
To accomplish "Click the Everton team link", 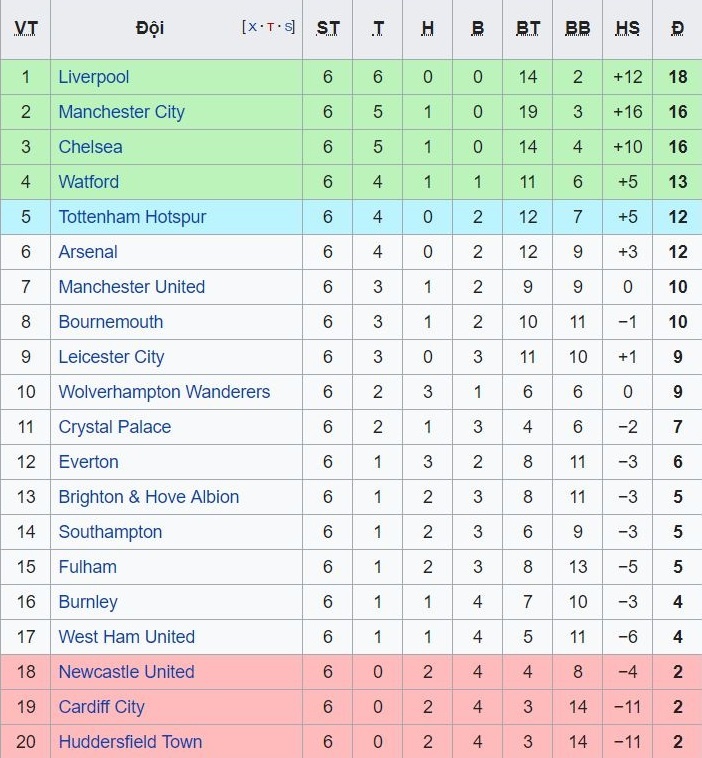I will point(88,462).
